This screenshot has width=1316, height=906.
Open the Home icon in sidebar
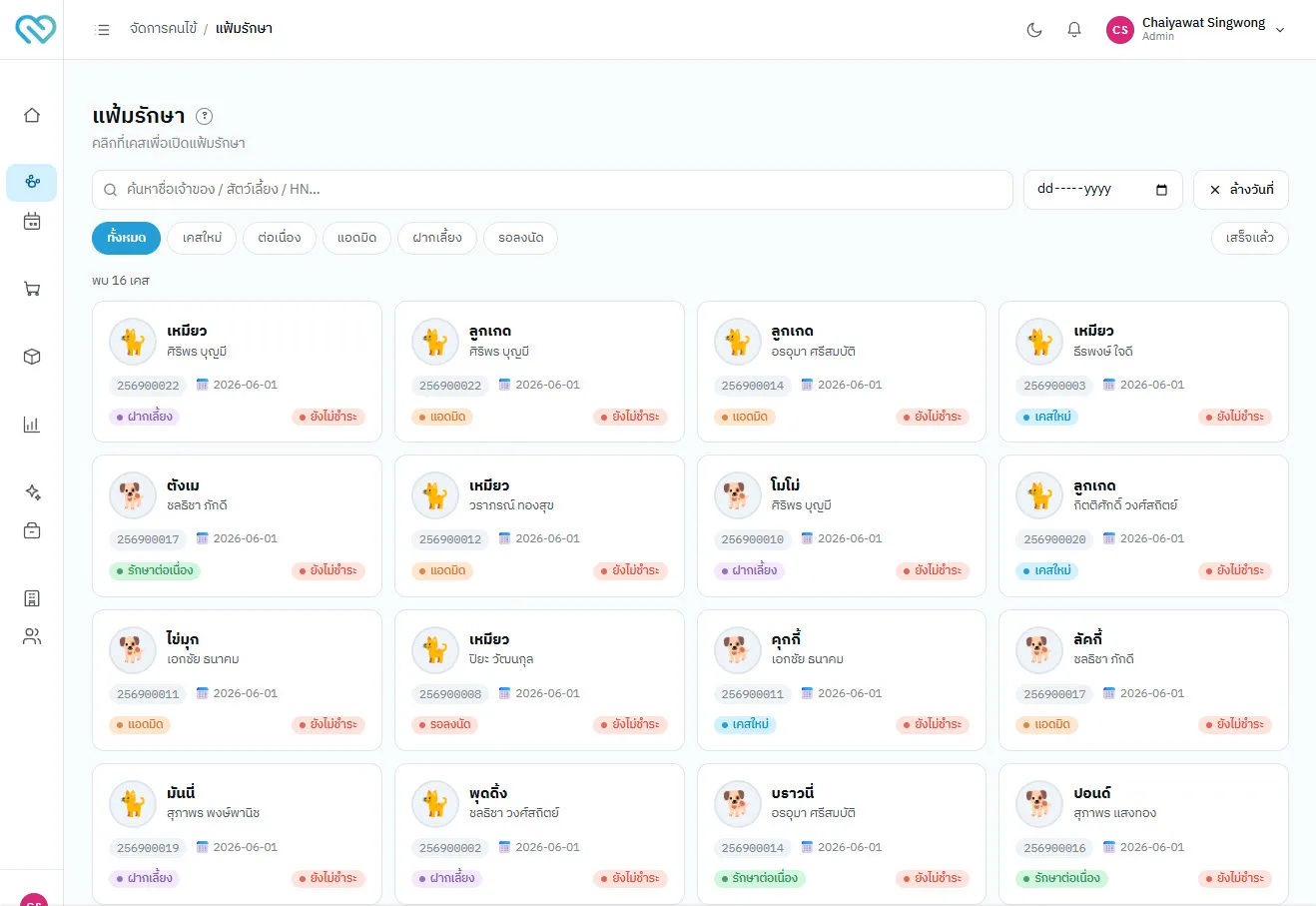coord(32,115)
